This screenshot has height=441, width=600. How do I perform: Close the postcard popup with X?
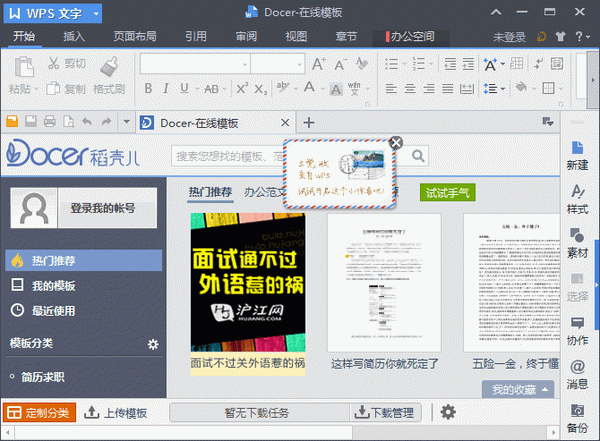point(395,143)
